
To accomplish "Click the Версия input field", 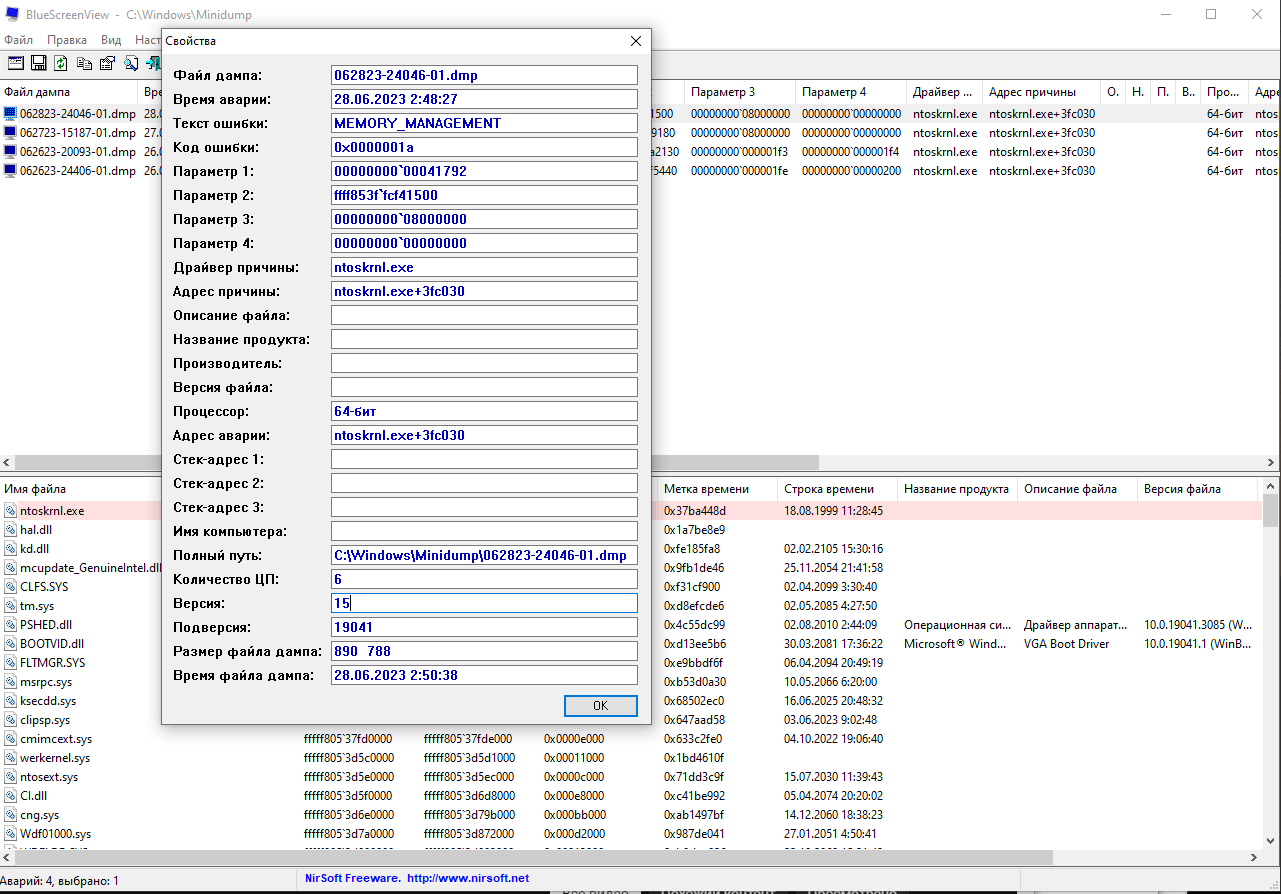I will (x=484, y=603).
